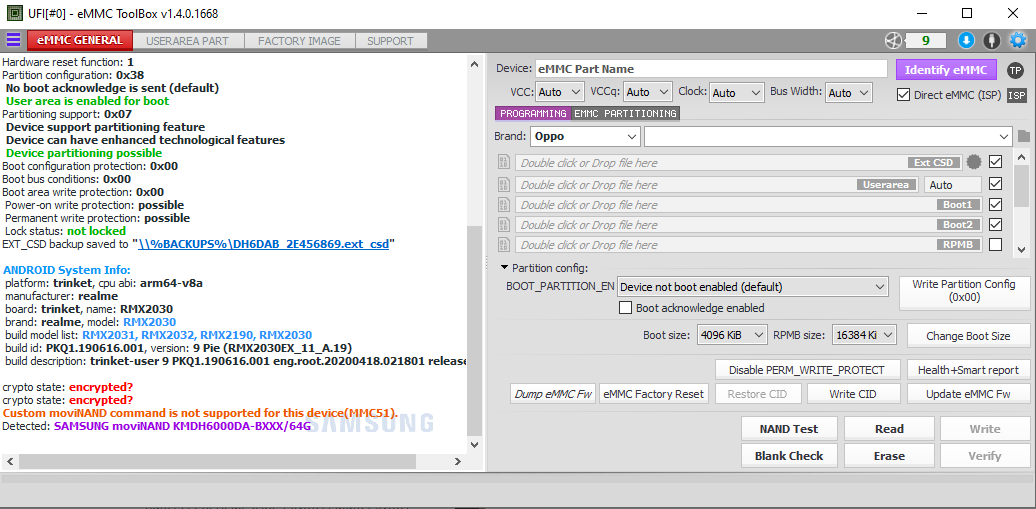Open the empty model dropdown next to Brand
Image resolution: width=1036 pixels, height=509 pixels.
tap(828, 137)
